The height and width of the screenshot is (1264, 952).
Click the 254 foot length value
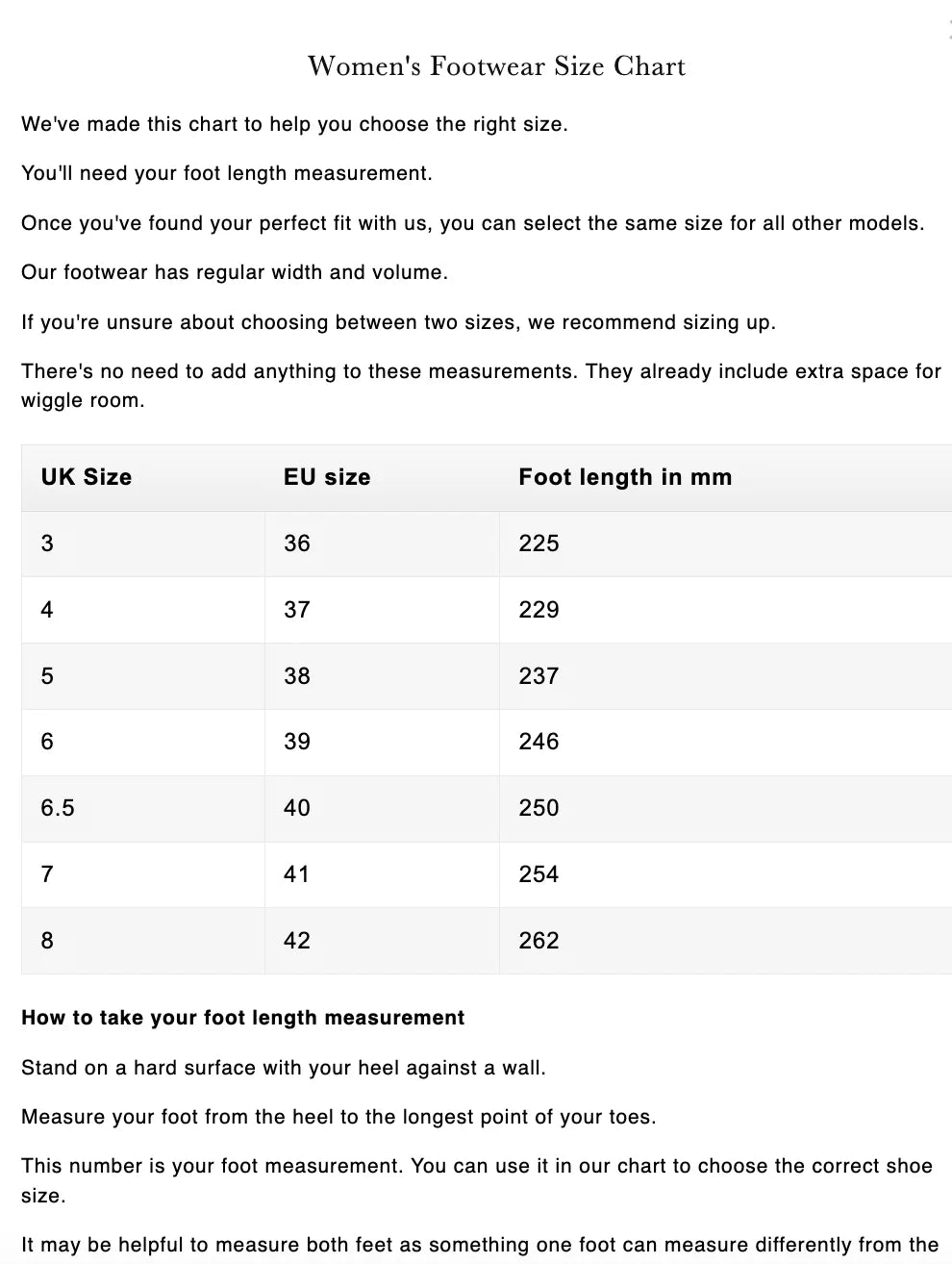click(539, 874)
